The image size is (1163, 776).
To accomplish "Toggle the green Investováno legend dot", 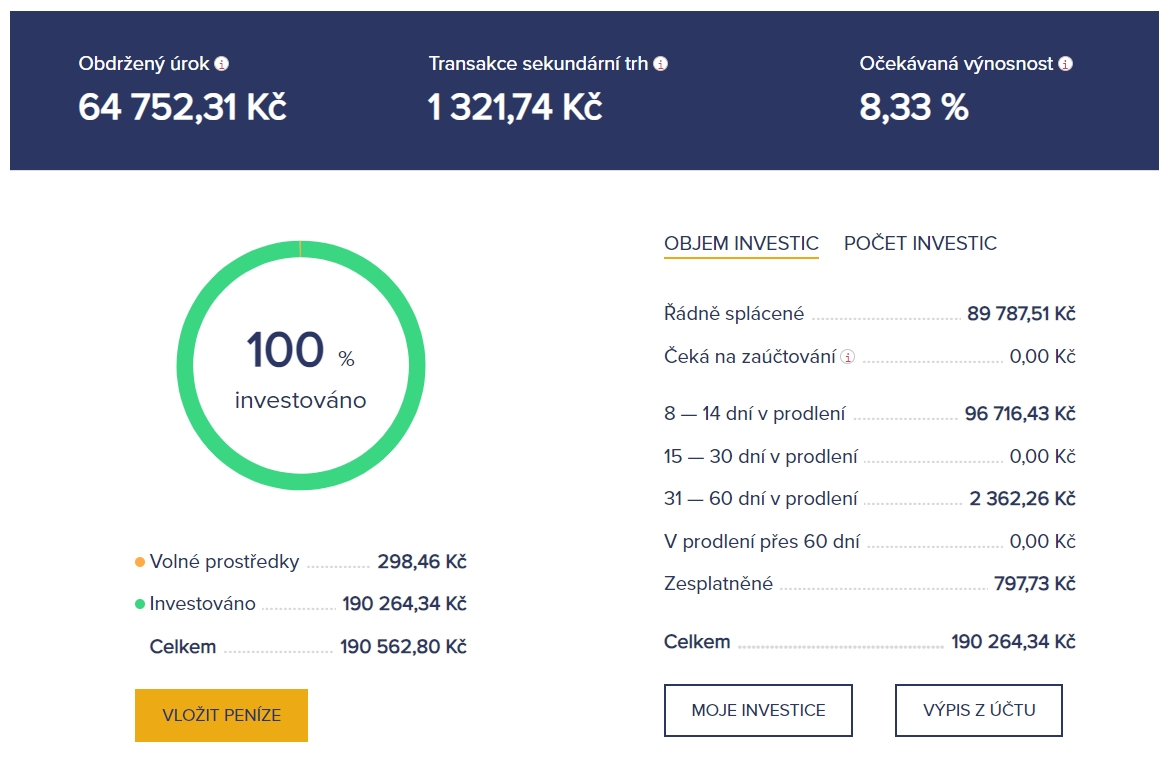I will tap(141, 604).
